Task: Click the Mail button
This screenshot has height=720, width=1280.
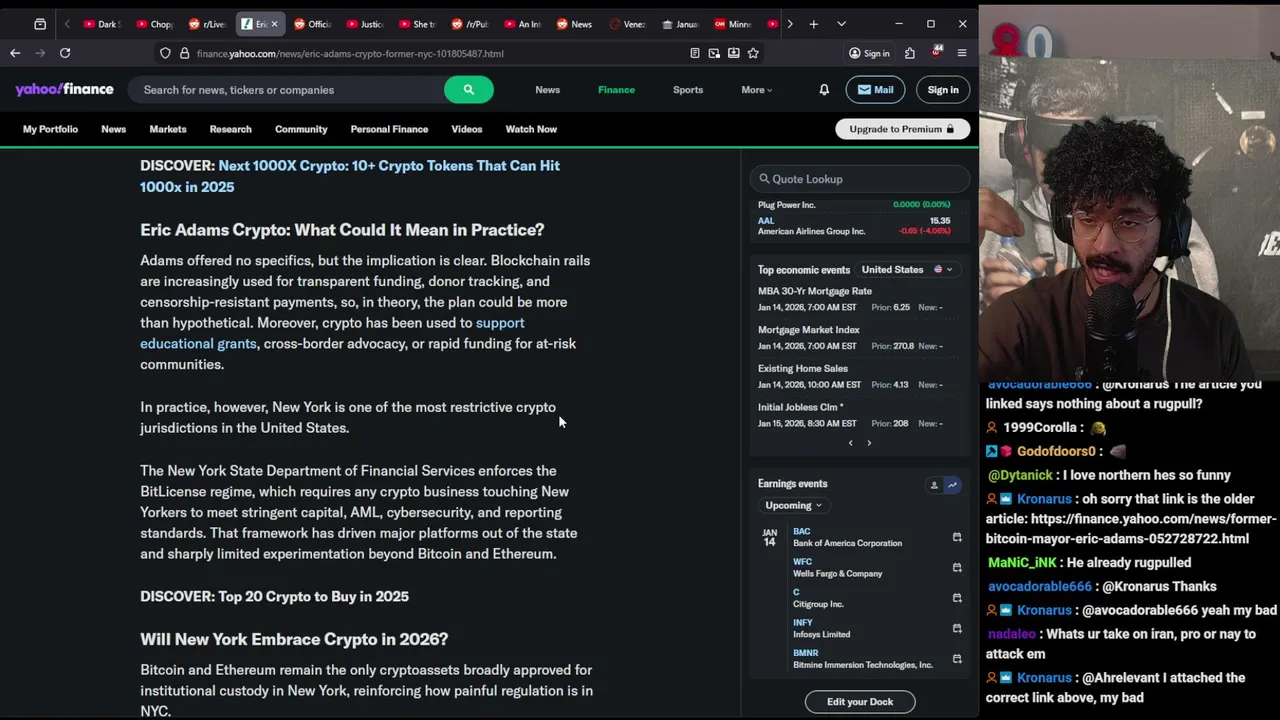Action: pos(875,89)
